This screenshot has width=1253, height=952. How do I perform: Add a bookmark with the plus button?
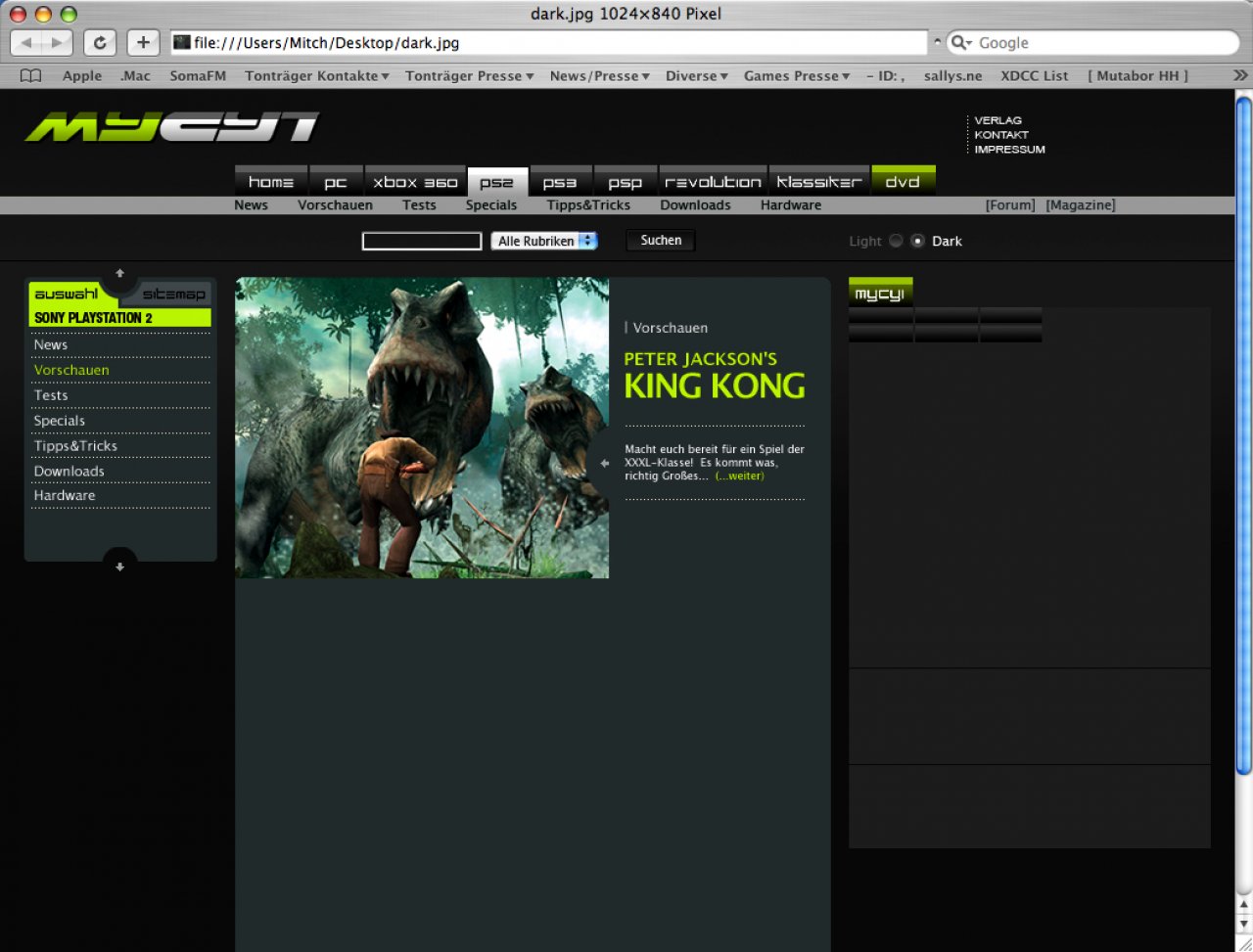point(143,42)
